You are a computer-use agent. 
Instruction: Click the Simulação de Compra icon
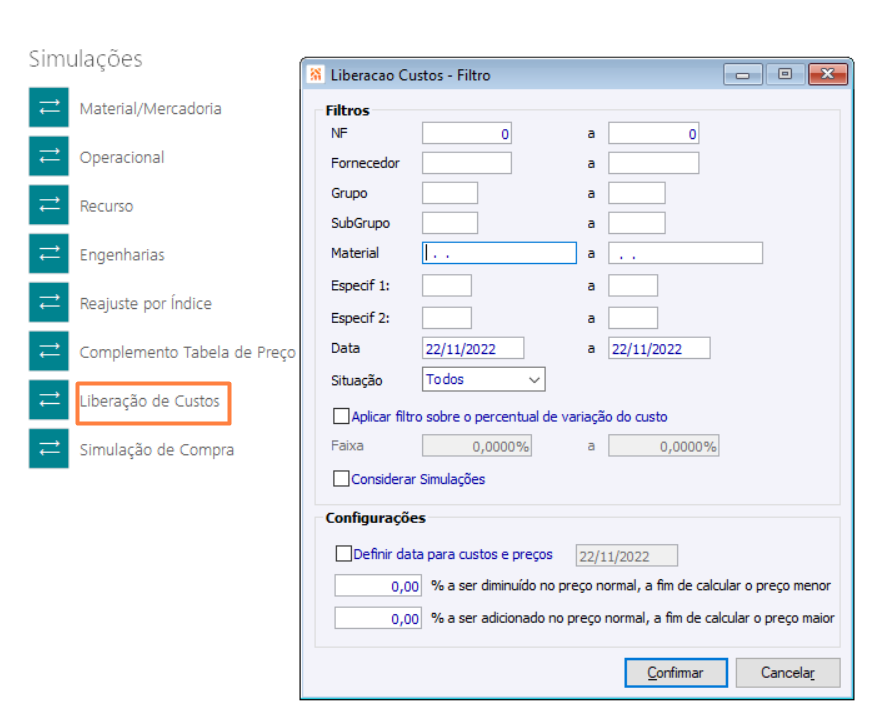pos(49,448)
